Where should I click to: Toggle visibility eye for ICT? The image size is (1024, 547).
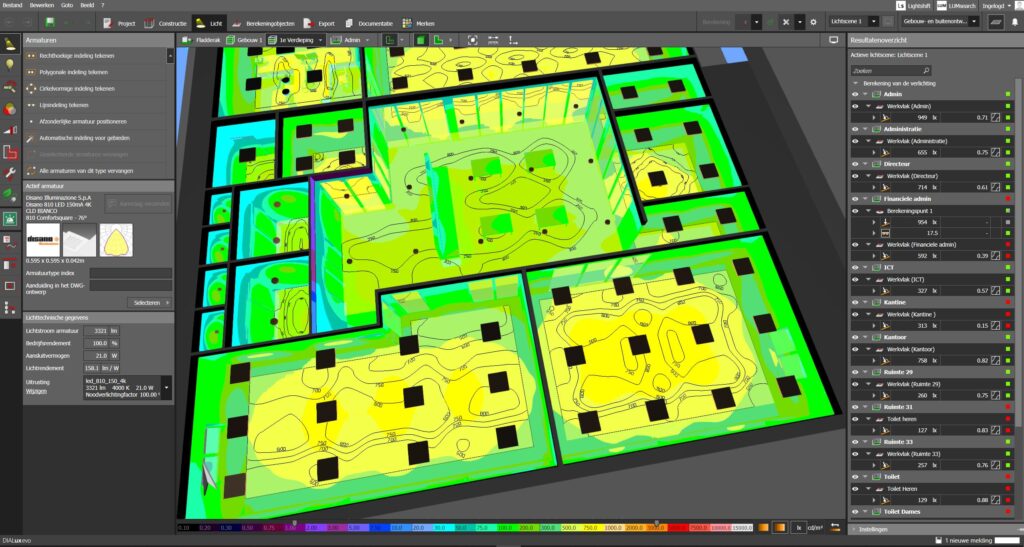pyautogui.click(x=855, y=268)
